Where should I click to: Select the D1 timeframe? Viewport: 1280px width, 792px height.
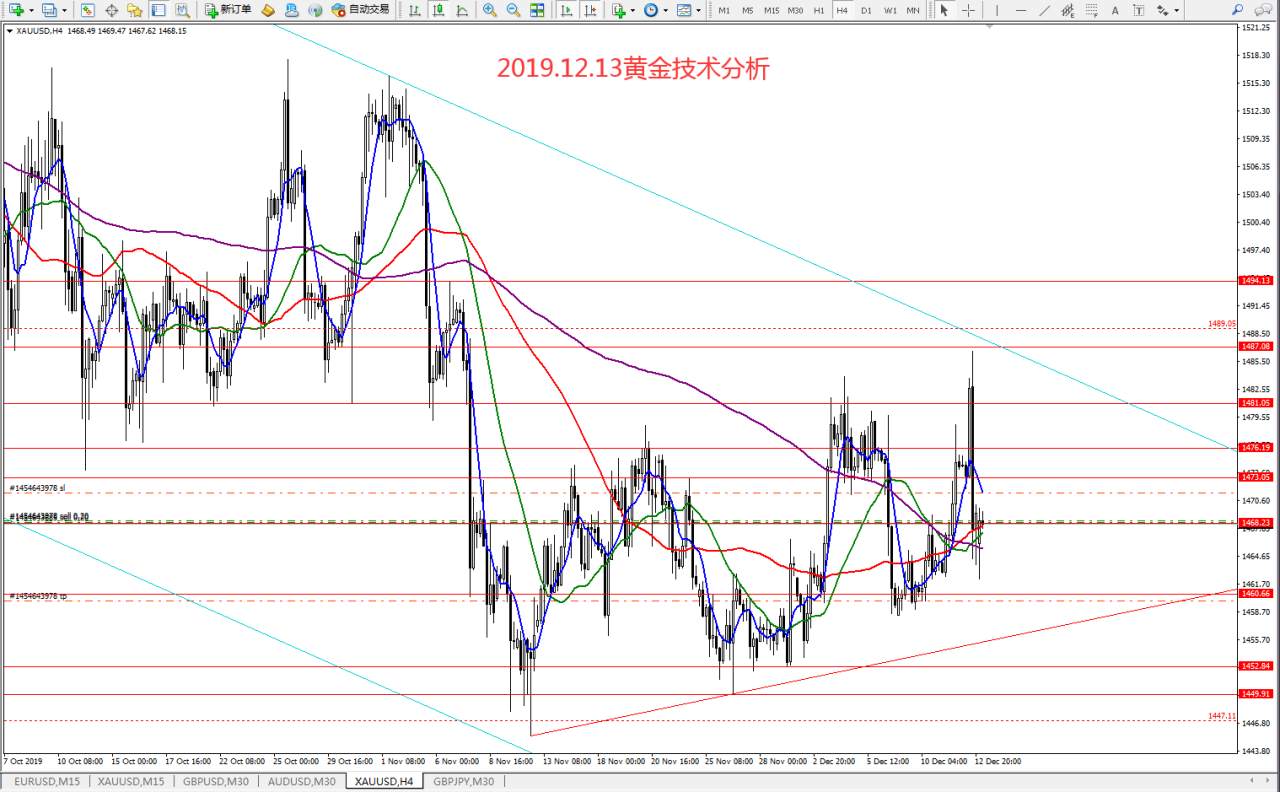point(866,10)
